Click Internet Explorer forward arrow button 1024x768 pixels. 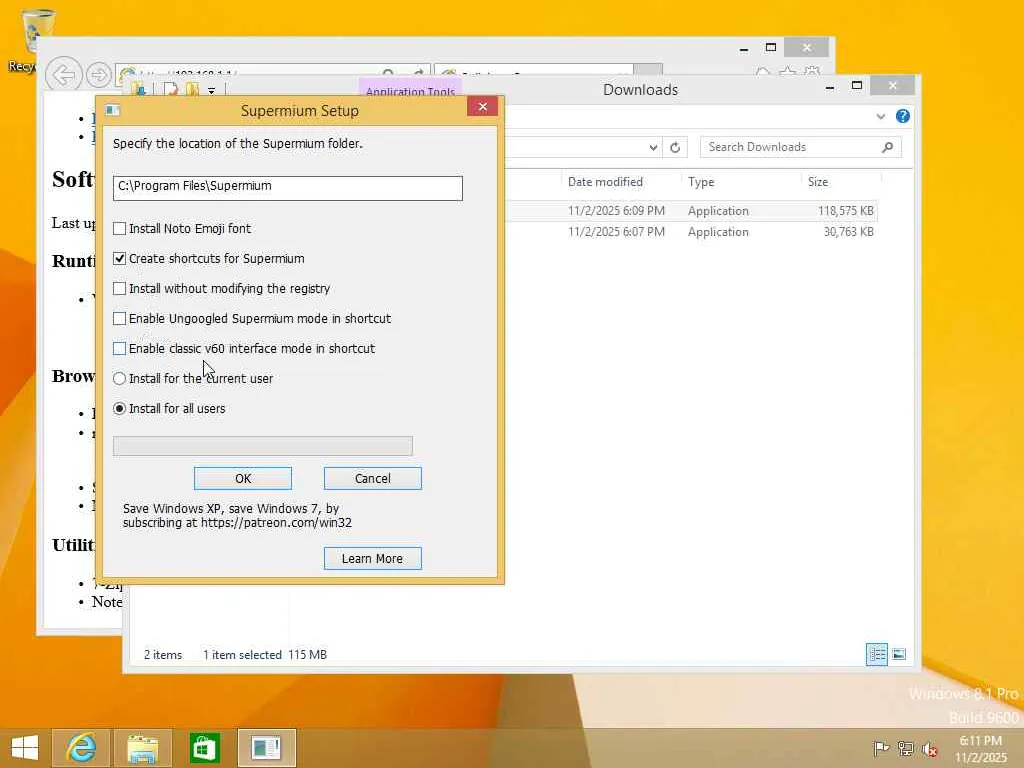coord(99,75)
